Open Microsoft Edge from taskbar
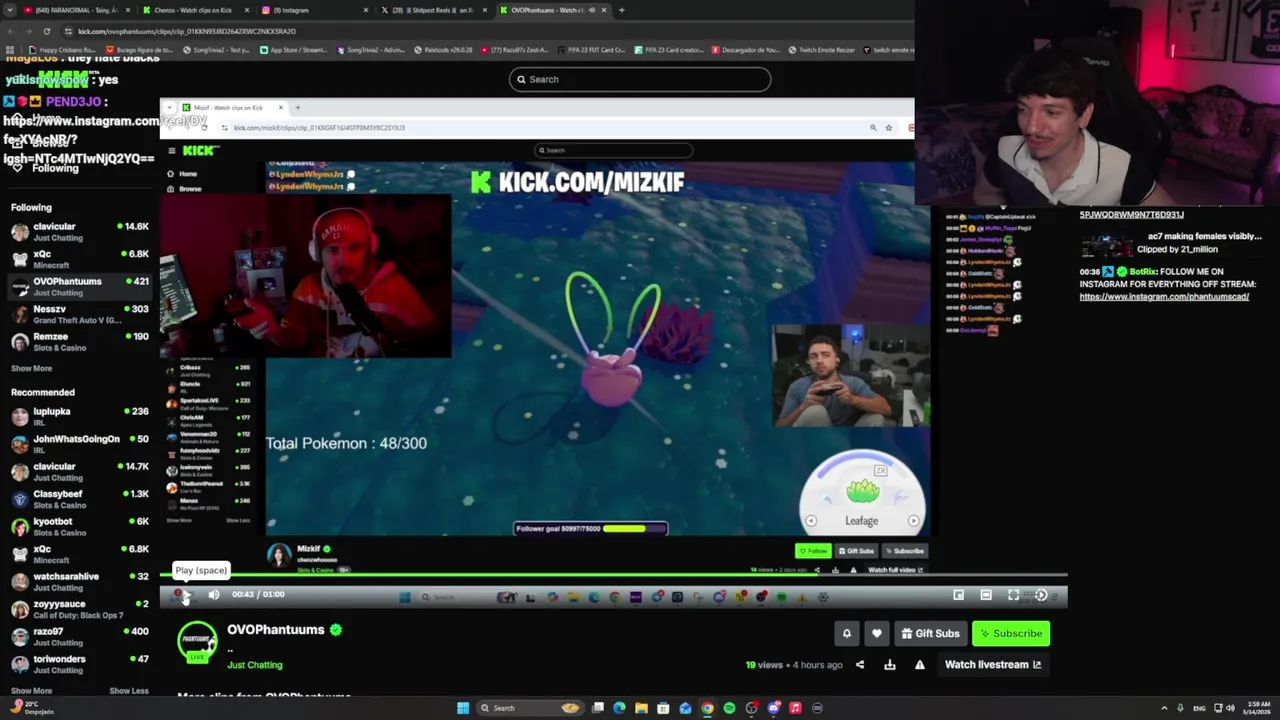This screenshot has width=1280, height=720. pyautogui.click(x=619, y=708)
